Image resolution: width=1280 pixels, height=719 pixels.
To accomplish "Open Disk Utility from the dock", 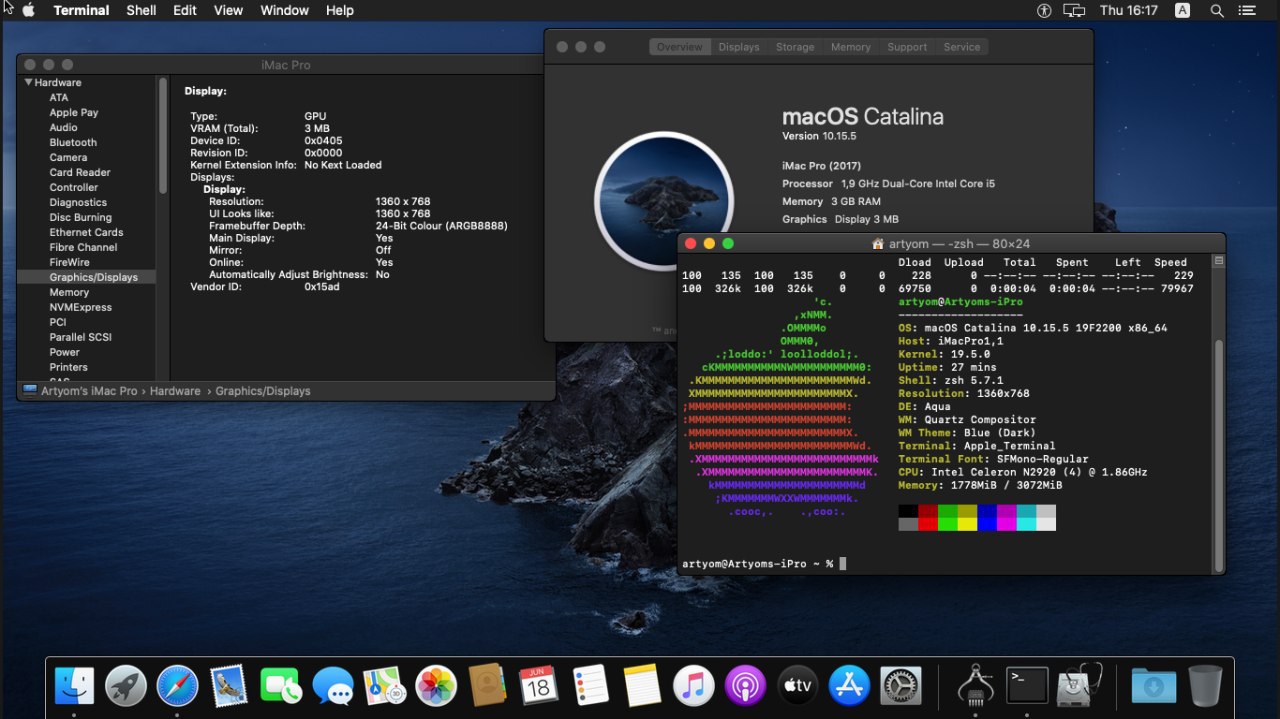I will 1079,686.
